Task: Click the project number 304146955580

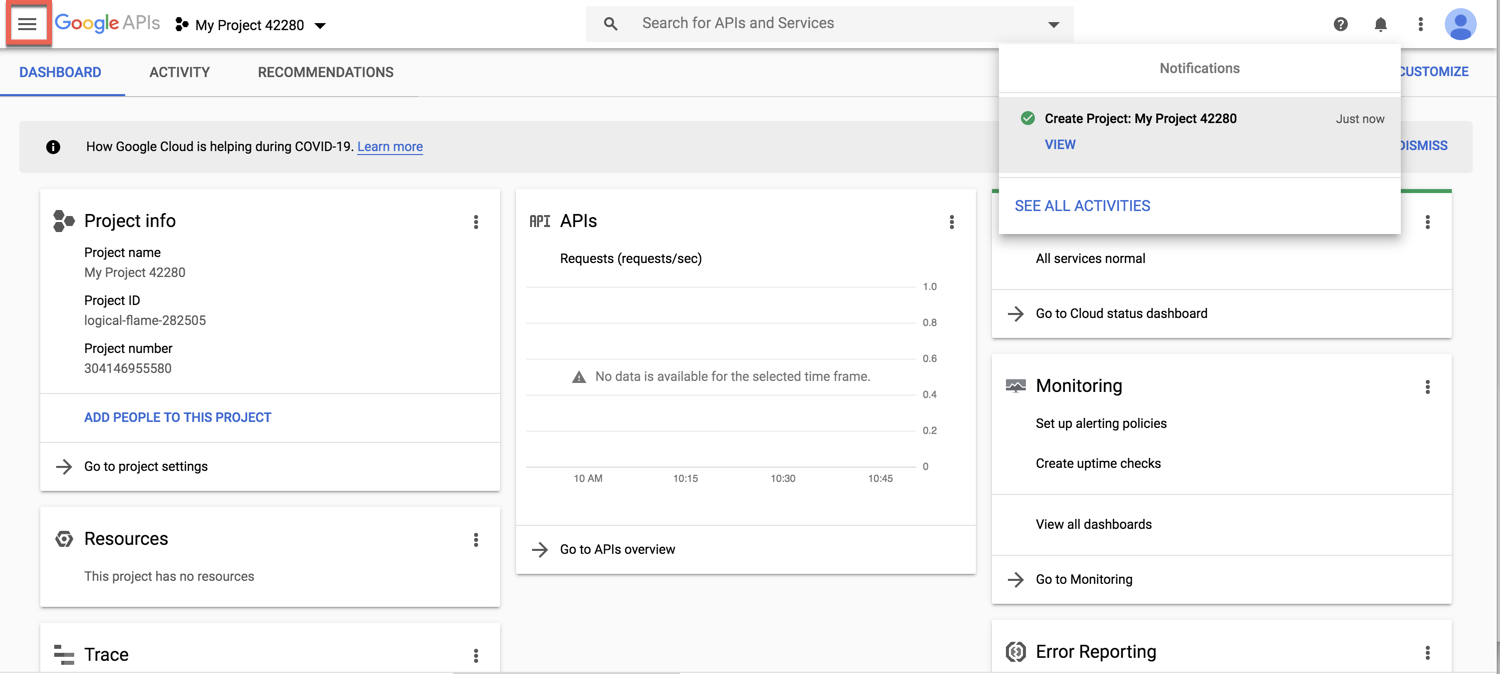Action: (128, 369)
